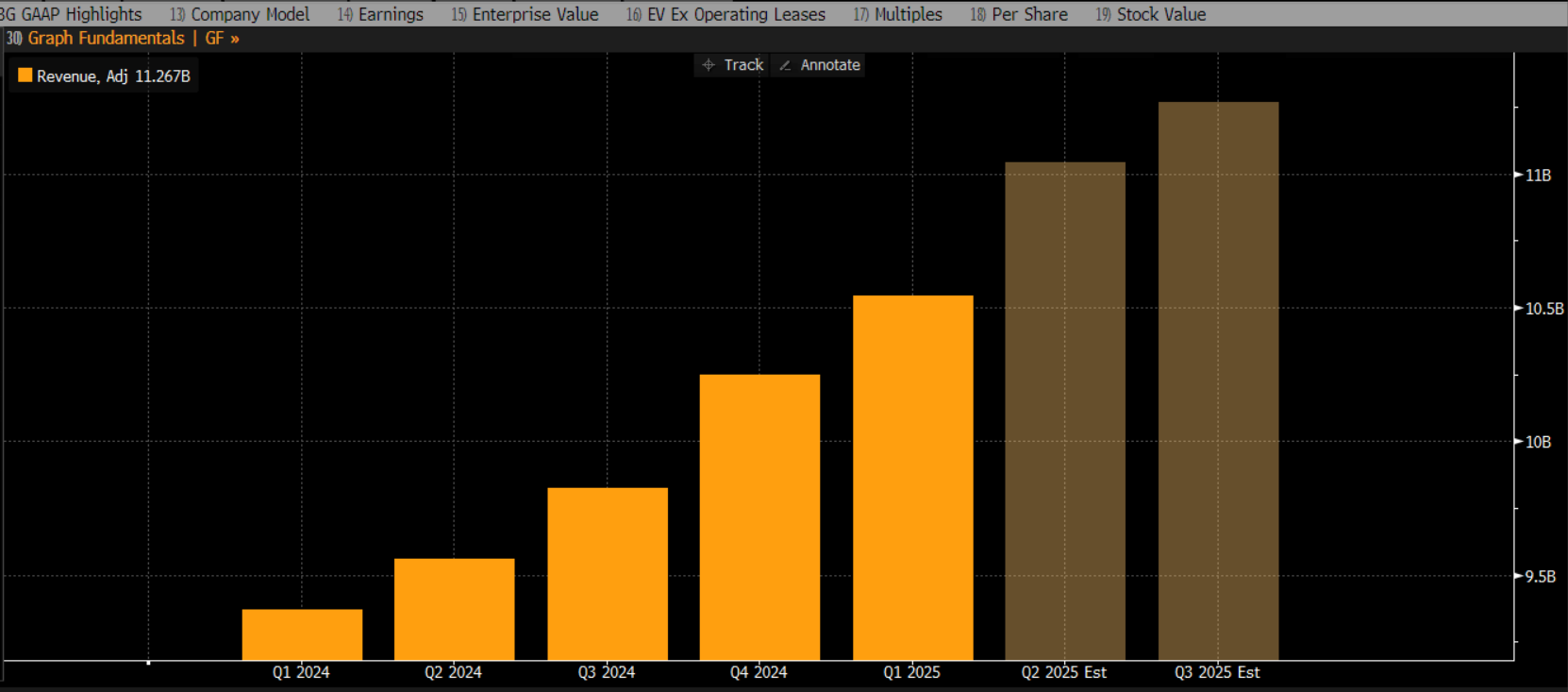Select the Q3 2024 revenue bar

[x=608, y=574]
